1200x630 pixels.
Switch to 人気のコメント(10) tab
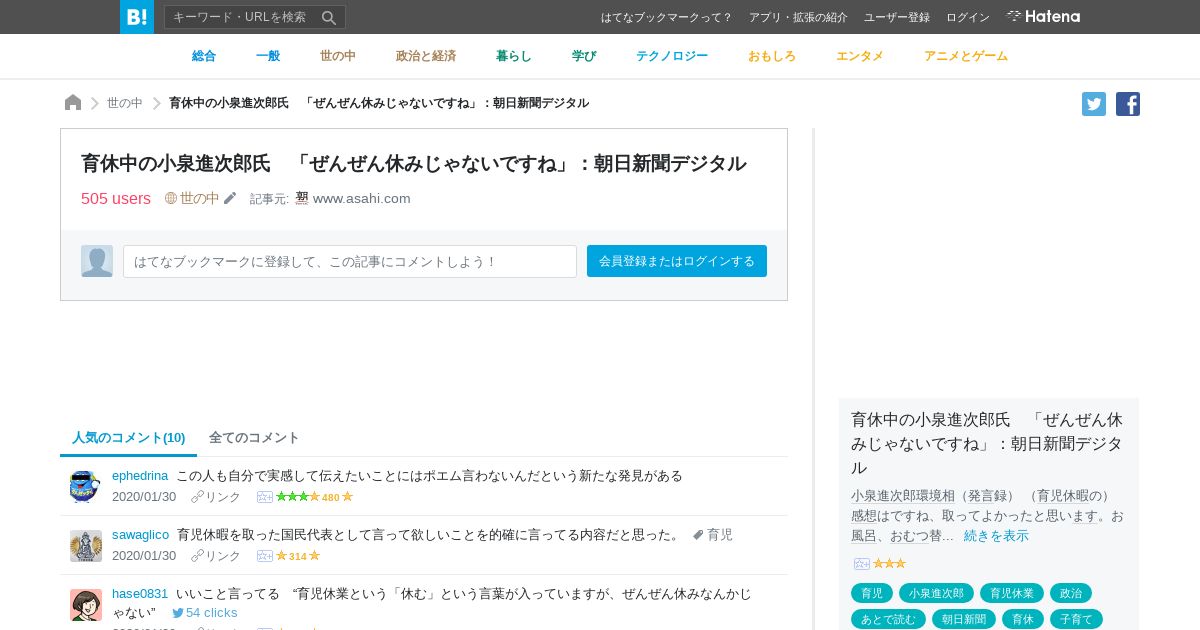pyautogui.click(x=129, y=438)
